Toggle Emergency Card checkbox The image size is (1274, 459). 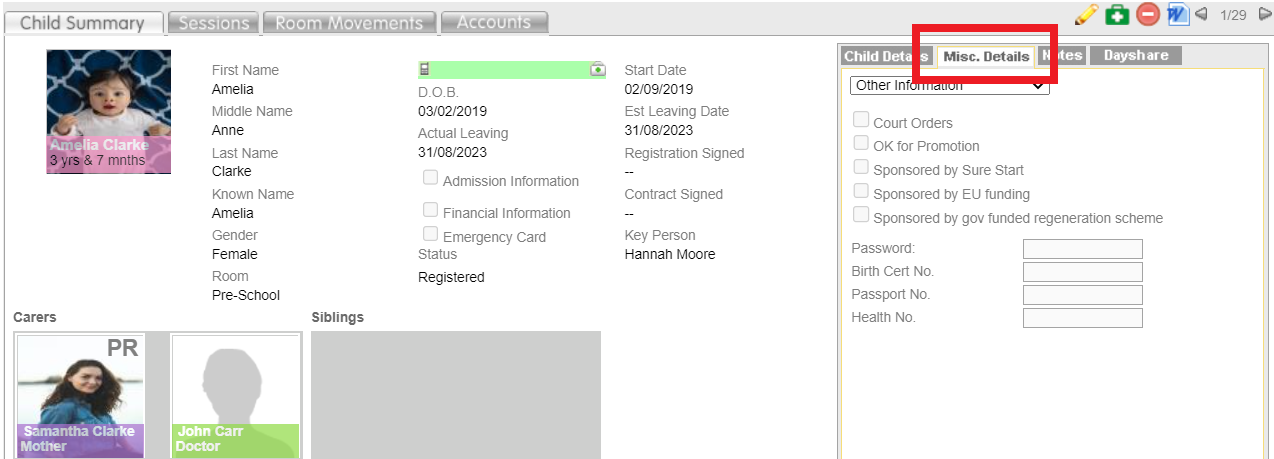[430, 234]
